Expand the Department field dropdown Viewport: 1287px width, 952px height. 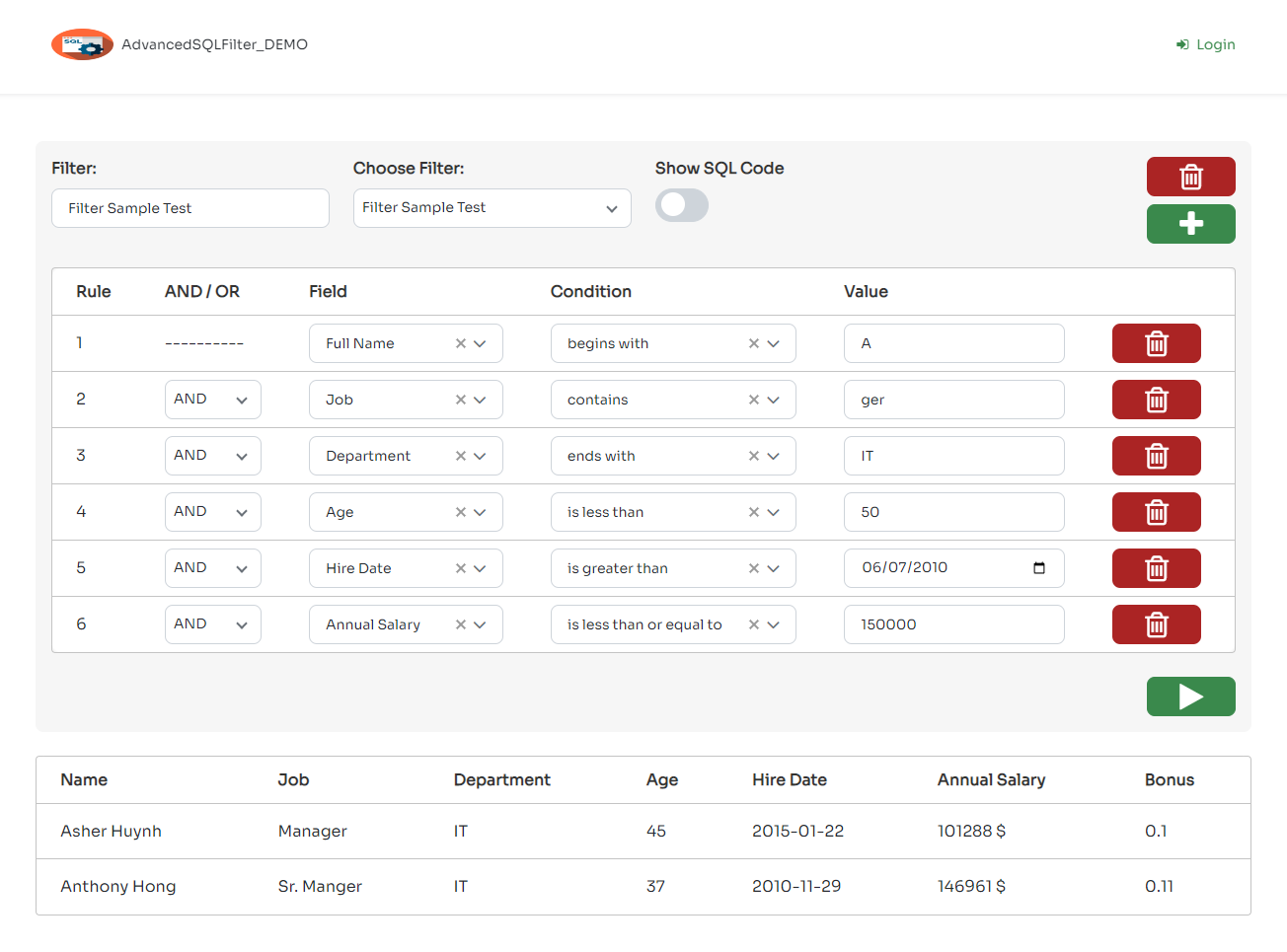[481, 456]
